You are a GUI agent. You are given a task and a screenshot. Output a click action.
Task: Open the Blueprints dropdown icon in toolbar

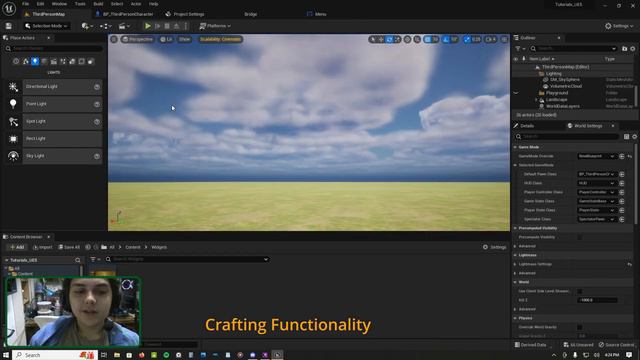[105, 26]
